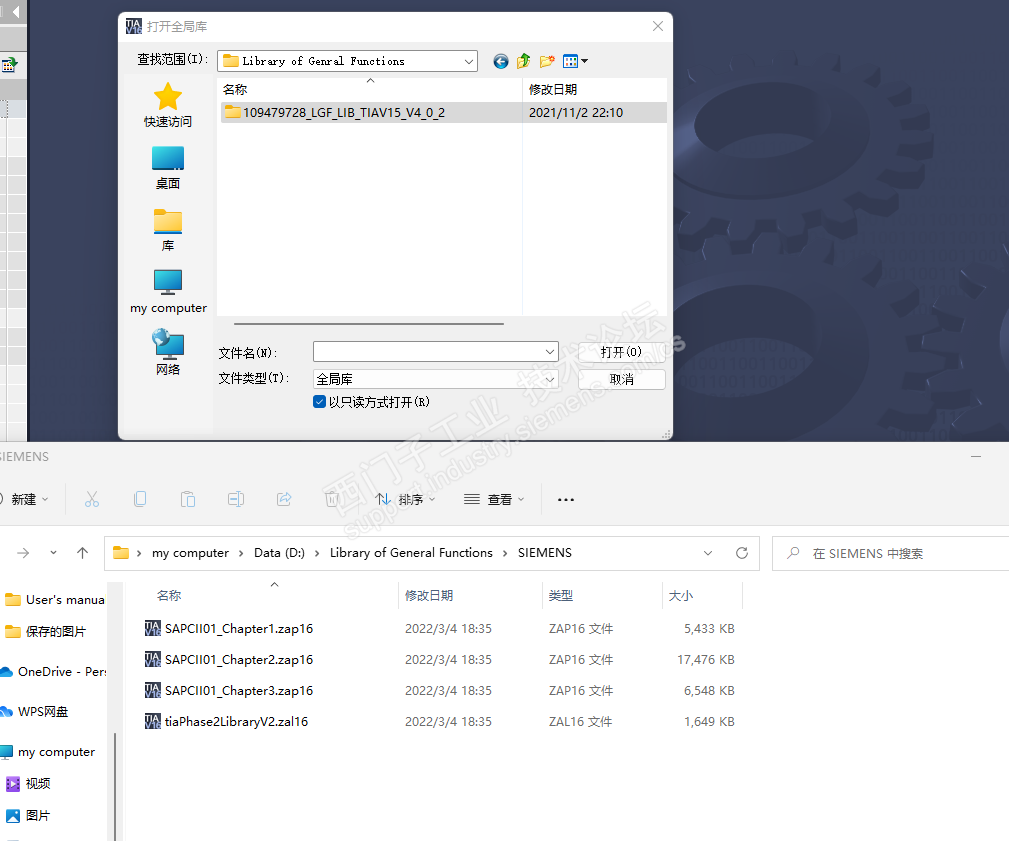The image size is (1009, 841).
Task: Sort Explorer files by Type (类型) column
Action: pyautogui.click(x=602, y=596)
